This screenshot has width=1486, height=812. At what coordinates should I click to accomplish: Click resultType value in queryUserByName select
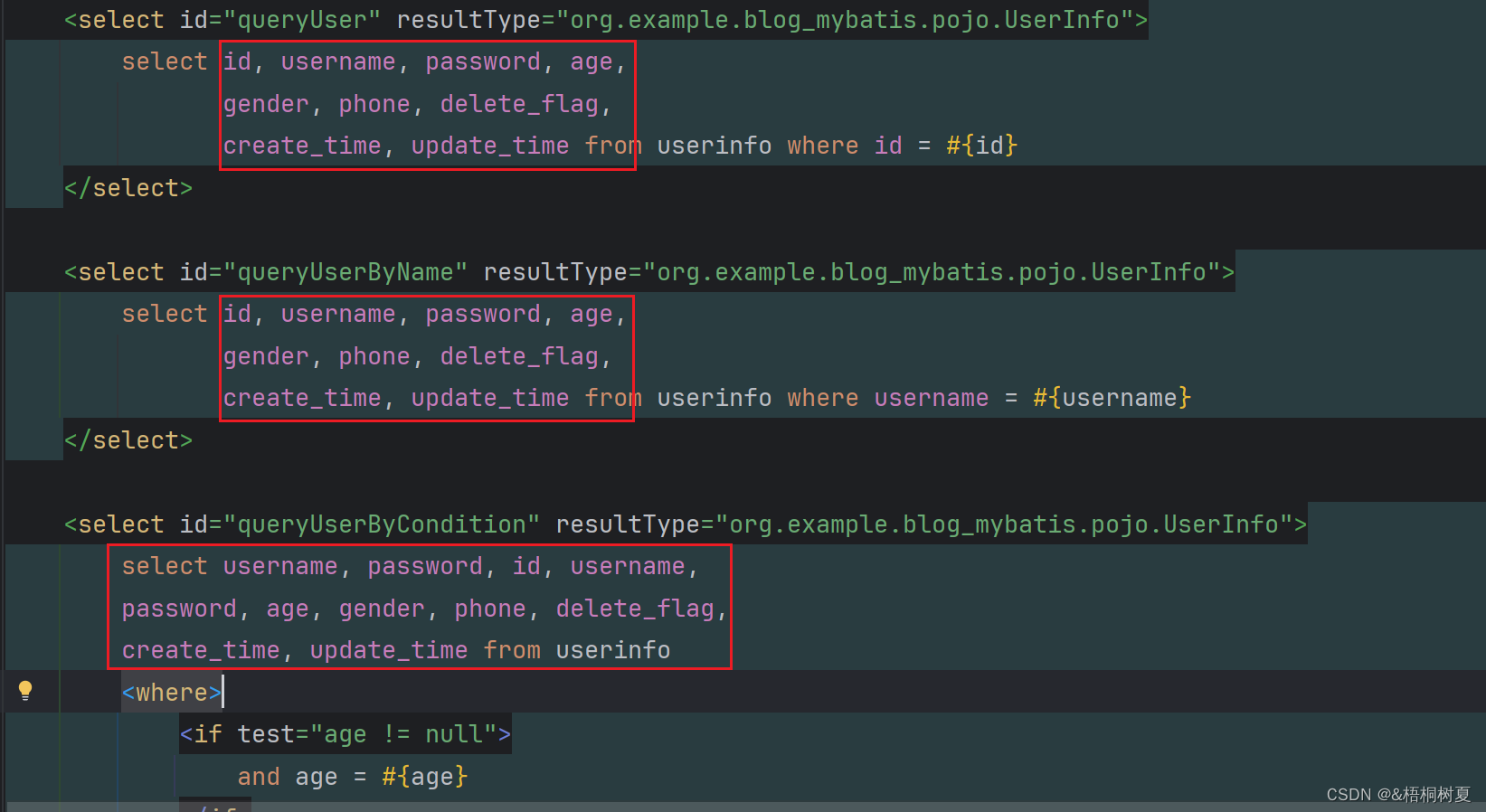932,272
